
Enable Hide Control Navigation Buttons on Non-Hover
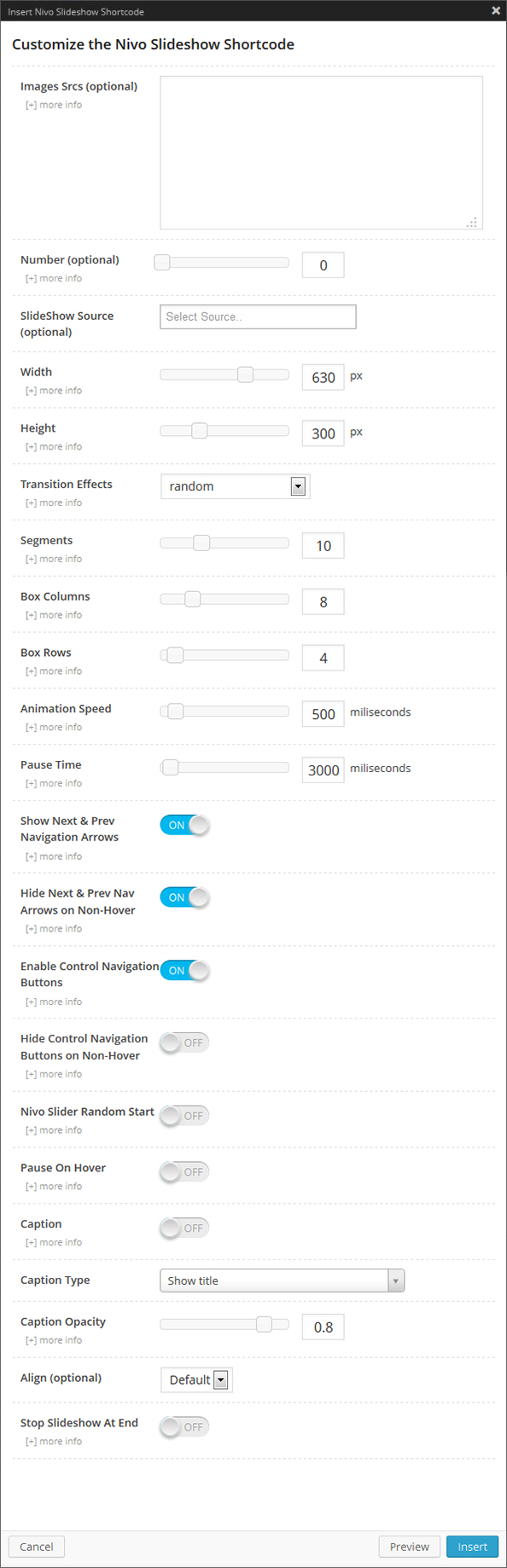184,1042
